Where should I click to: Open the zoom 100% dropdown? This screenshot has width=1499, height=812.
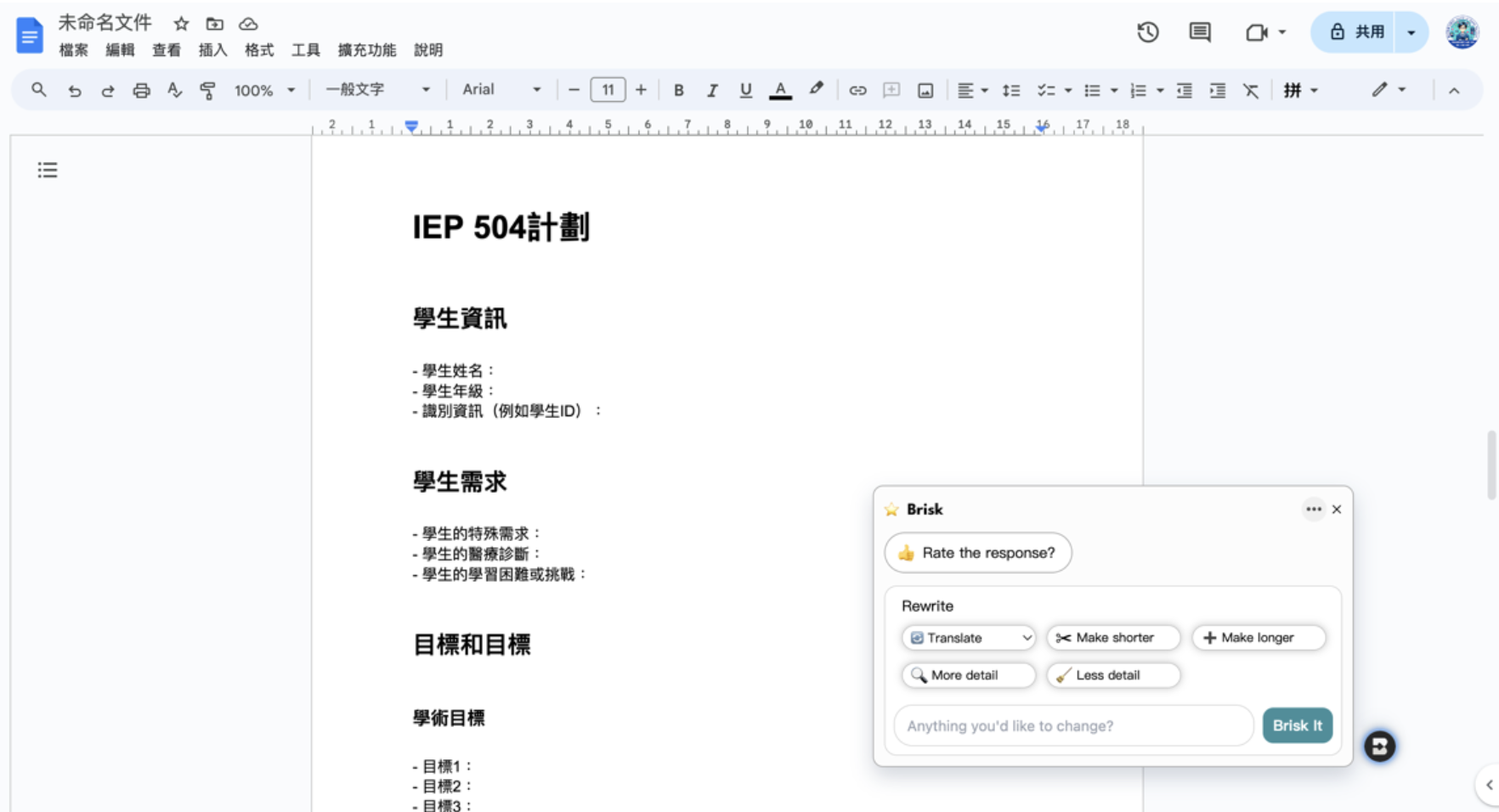coord(264,90)
